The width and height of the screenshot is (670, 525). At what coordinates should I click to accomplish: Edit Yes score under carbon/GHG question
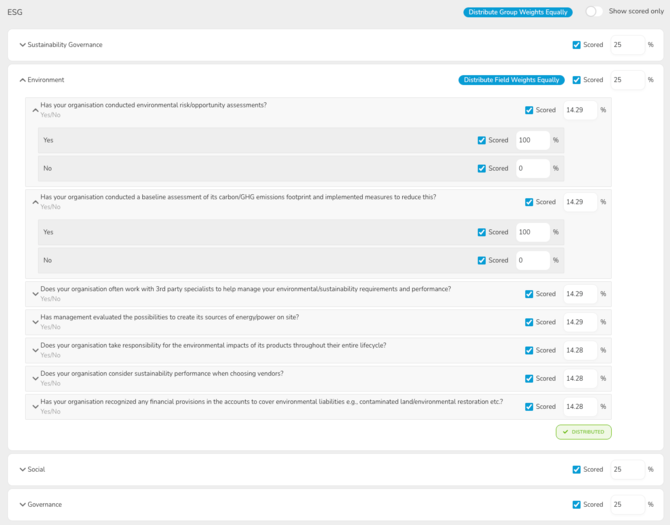coord(532,232)
